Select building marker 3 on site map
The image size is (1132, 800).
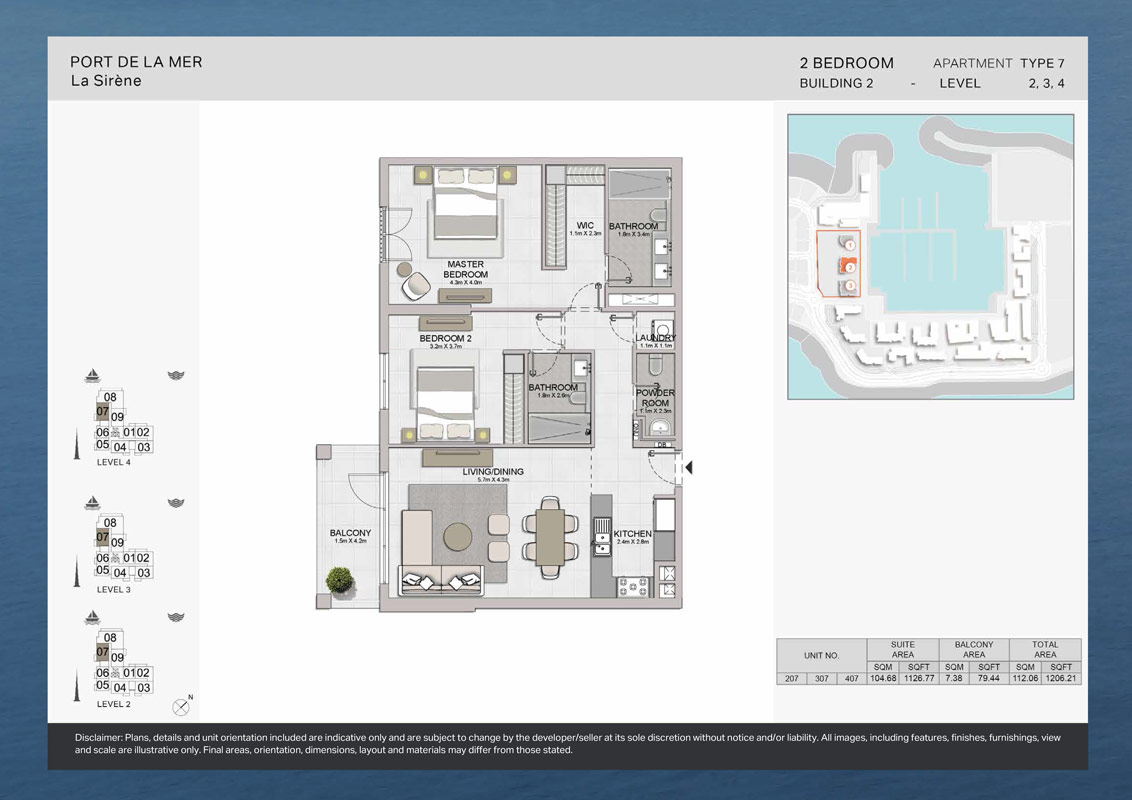click(x=849, y=287)
